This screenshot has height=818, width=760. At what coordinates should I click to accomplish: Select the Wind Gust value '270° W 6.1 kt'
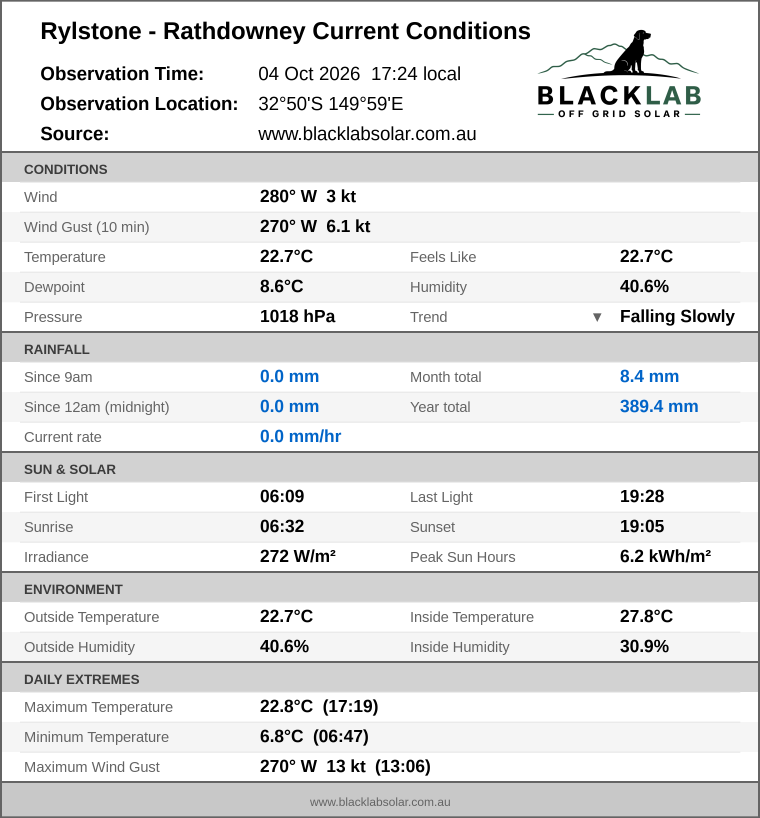pos(315,226)
